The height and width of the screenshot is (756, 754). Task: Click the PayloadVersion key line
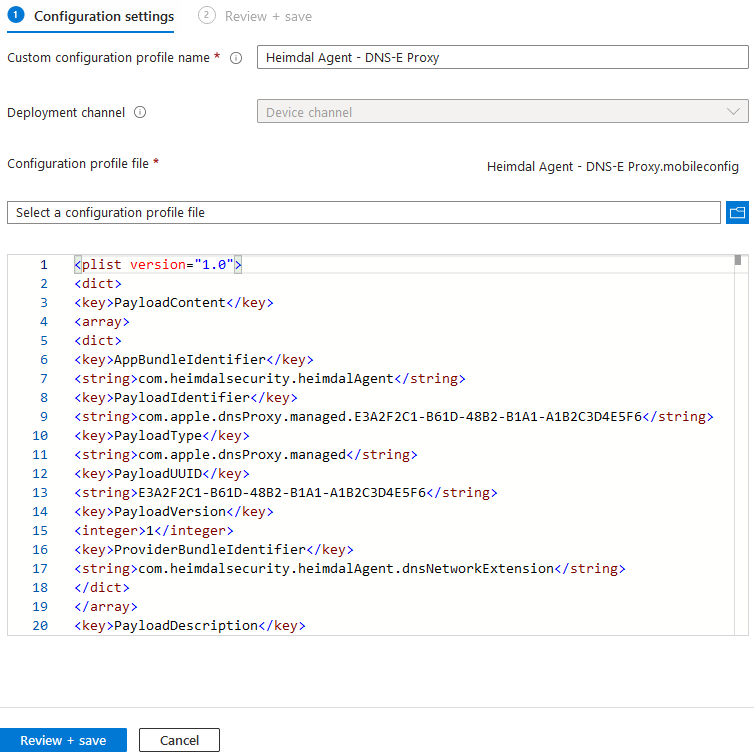coord(174,512)
